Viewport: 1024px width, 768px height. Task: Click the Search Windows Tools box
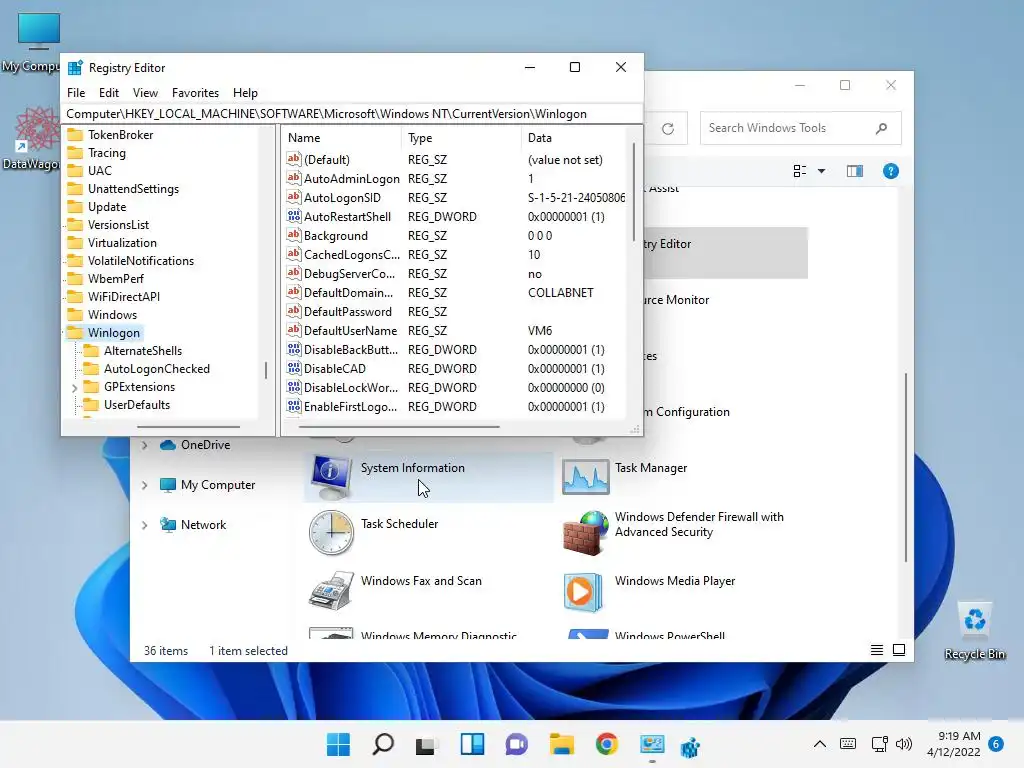click(x=800, y=128)
